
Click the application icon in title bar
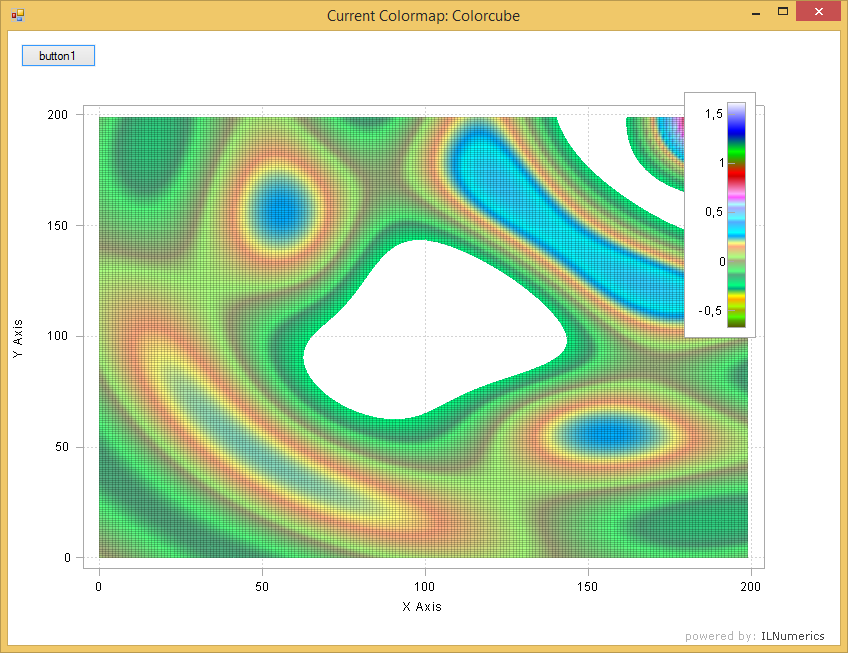pyautogui.click(x=18, y=15)
